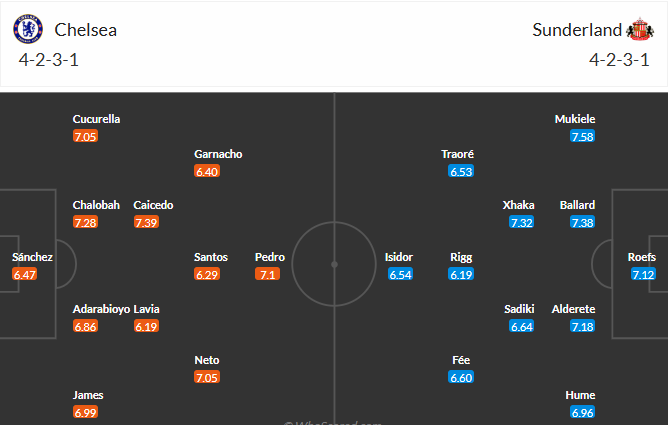Screen dimensions: 668x425
Task: Click Pedro's 7.1 rating badge
Action: [266, 274]
